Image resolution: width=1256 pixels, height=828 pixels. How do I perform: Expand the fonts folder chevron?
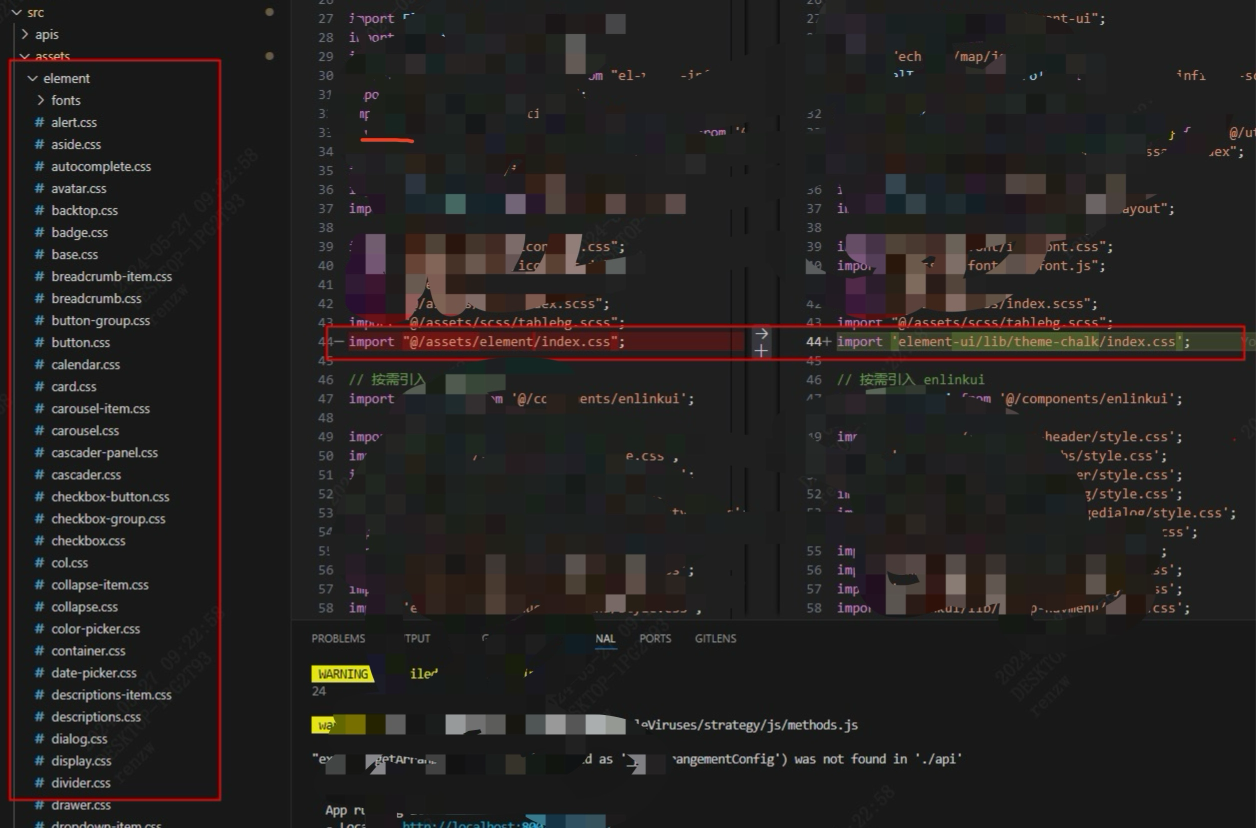(x=41, y=100)
